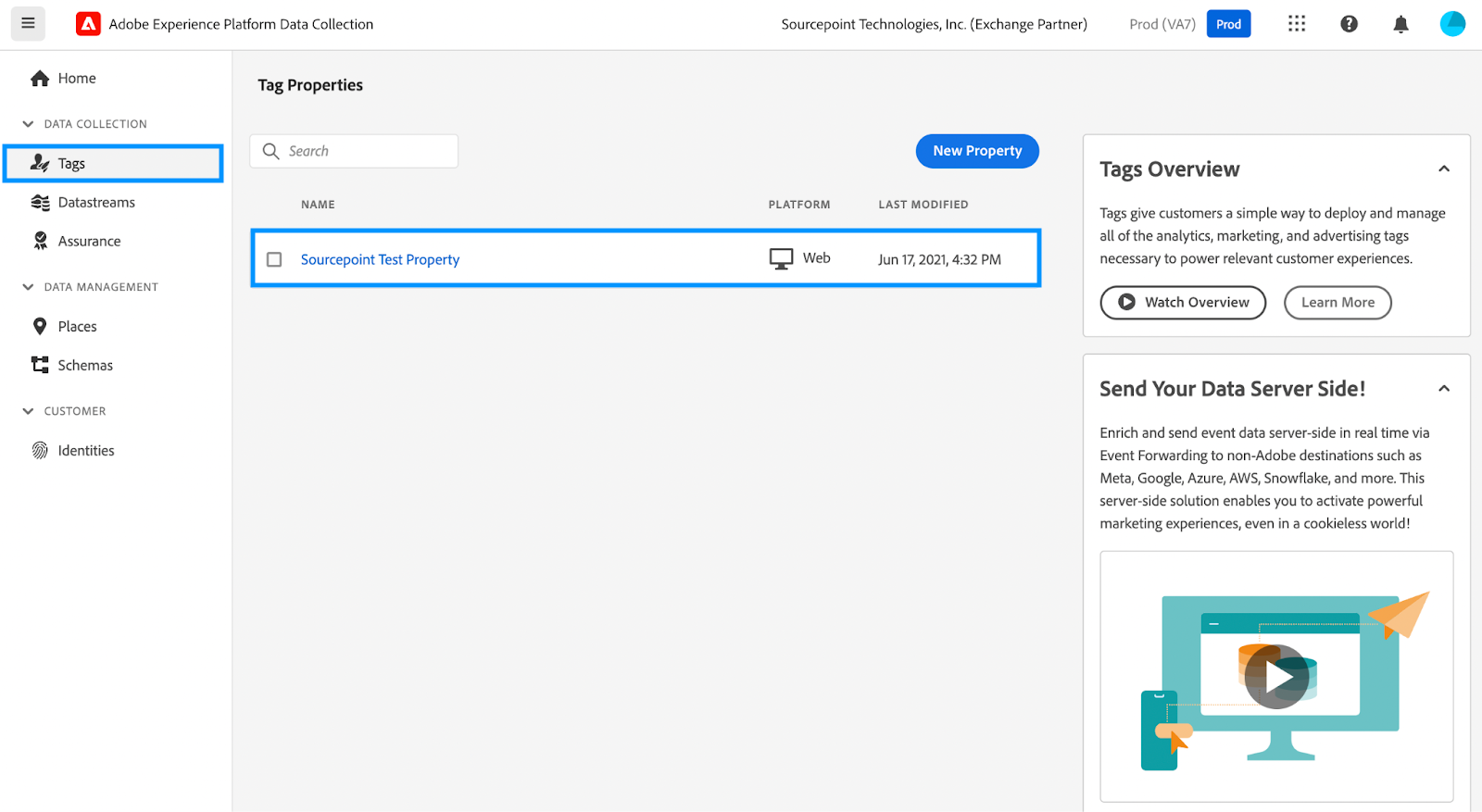Open the Sourcepoint Test Property link
1482x812 pixels.
tap(380, 259)
